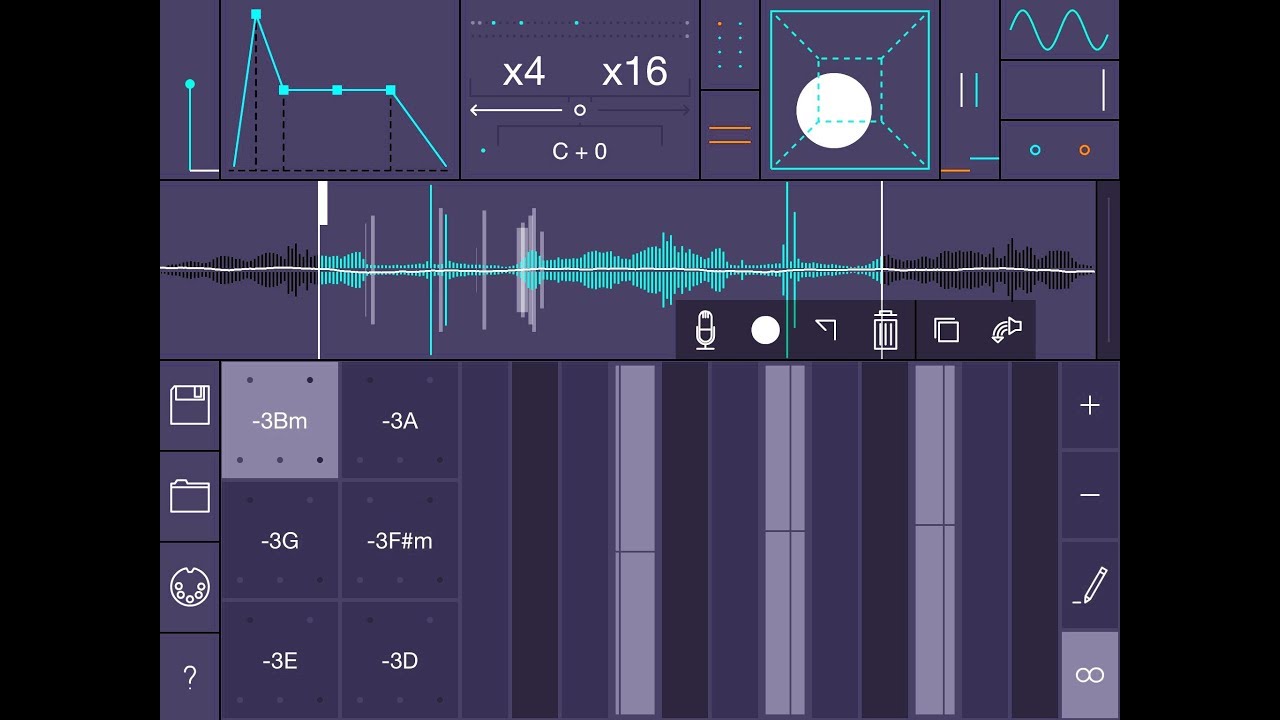The image size is (1280, 720).
Task: Click the cyan waveform peak region center
Action: (x=666, y=269)
